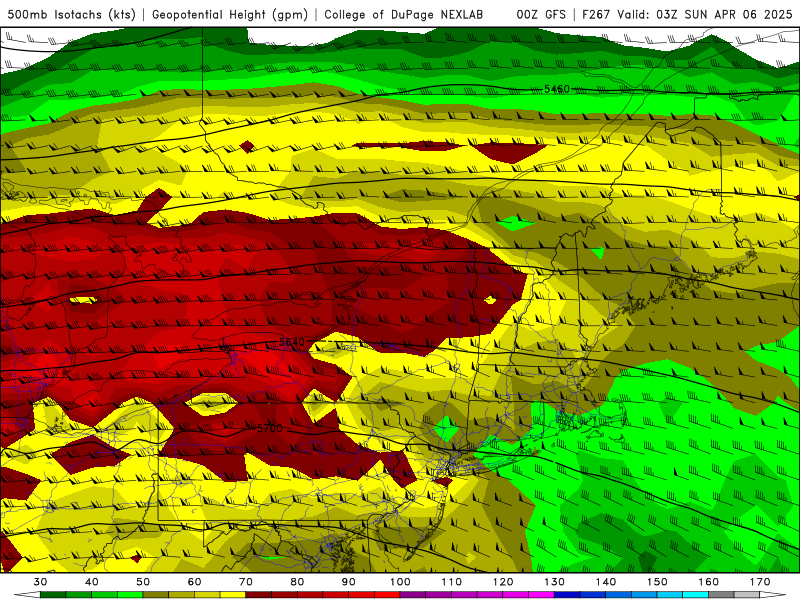Click the bright yellow swatch just before 70

pos(233,595)
